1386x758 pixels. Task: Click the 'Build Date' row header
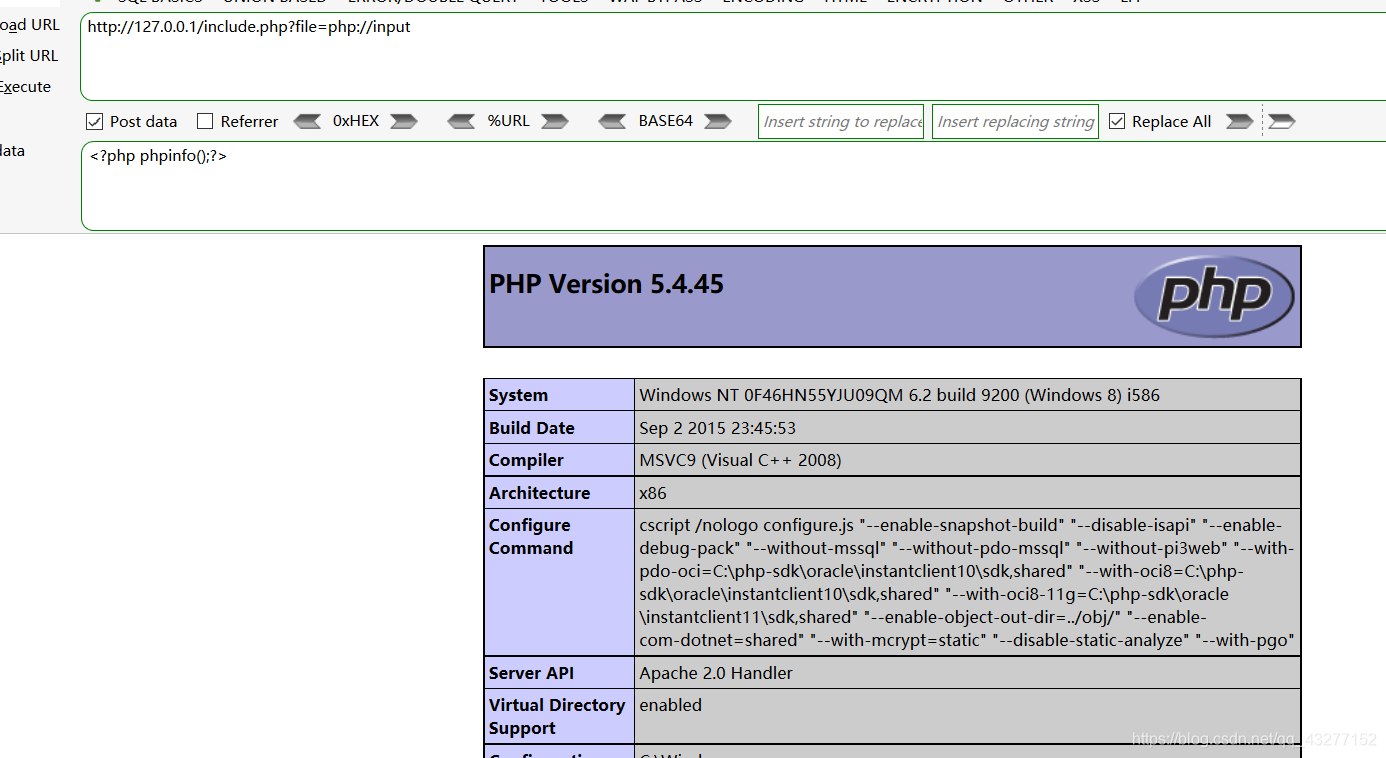tap(559, 428)
